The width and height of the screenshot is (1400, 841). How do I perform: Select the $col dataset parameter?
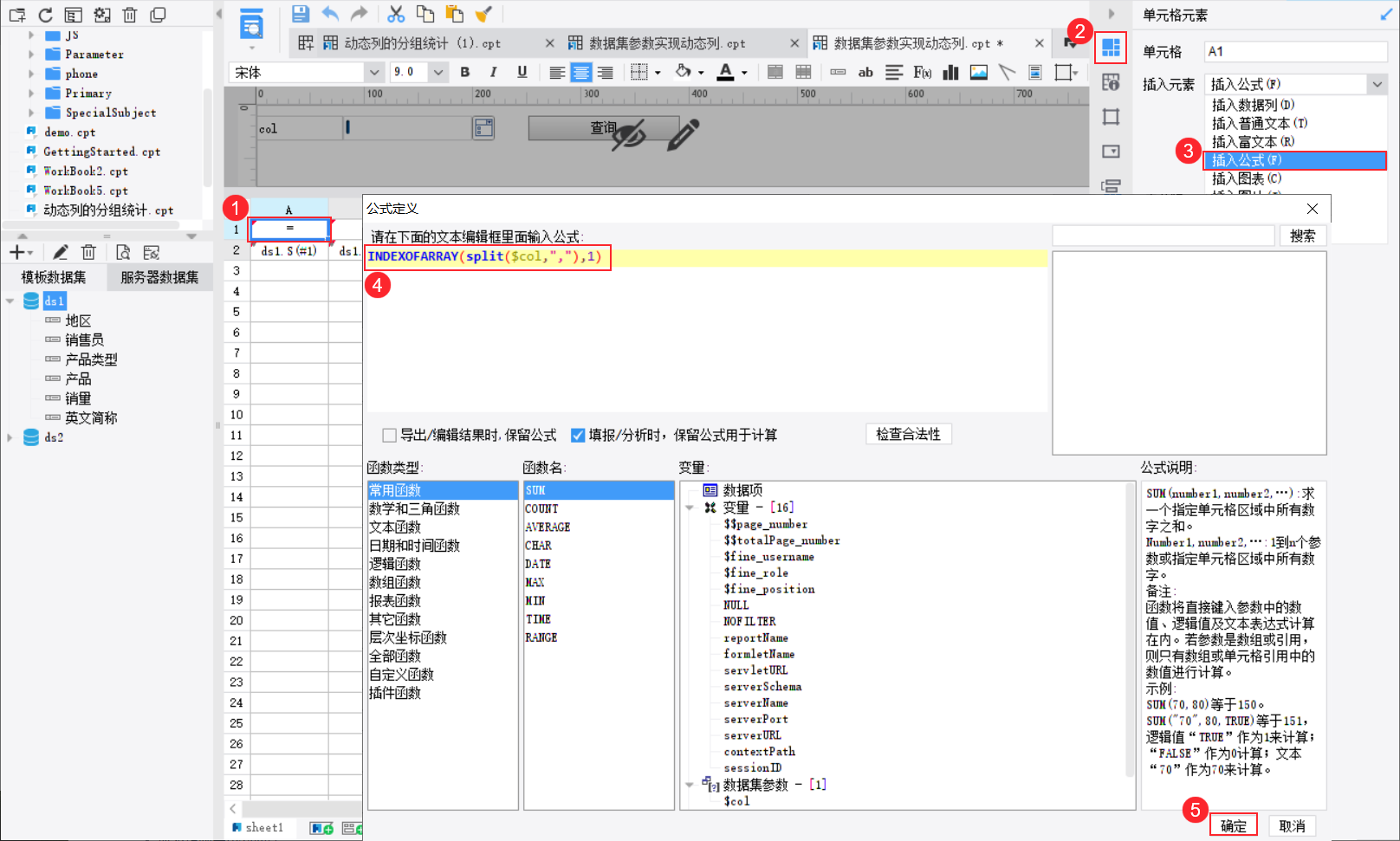tap(737, 801)
